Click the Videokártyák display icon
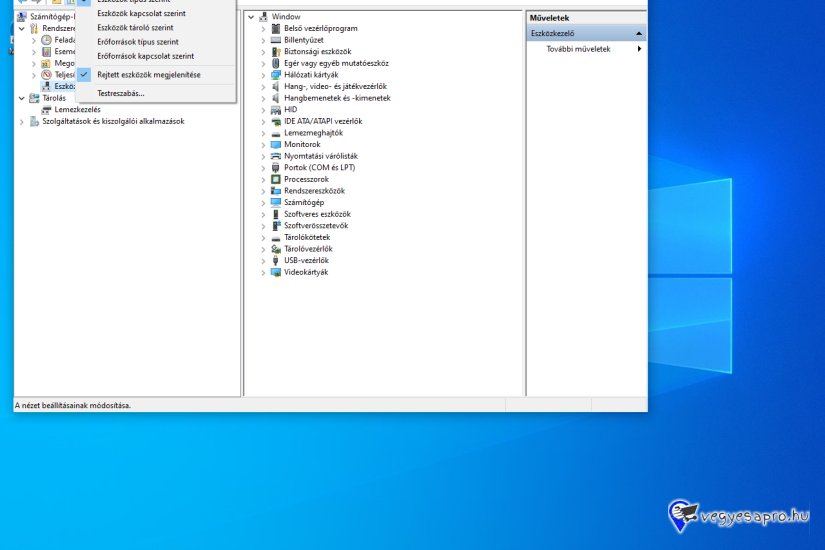The width and height of the screenshot is (825, 550). pos(276,272)
